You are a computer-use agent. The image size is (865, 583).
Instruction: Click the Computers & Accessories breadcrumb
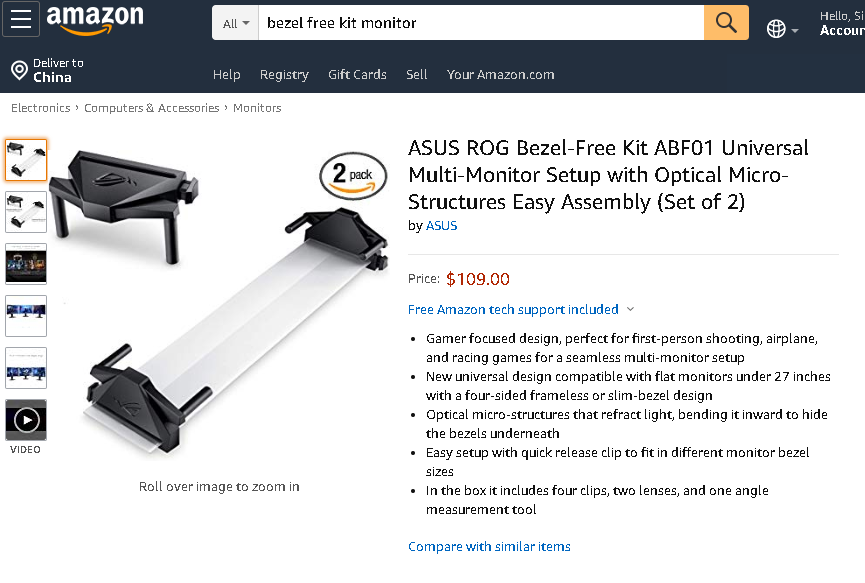coord(151,108)
